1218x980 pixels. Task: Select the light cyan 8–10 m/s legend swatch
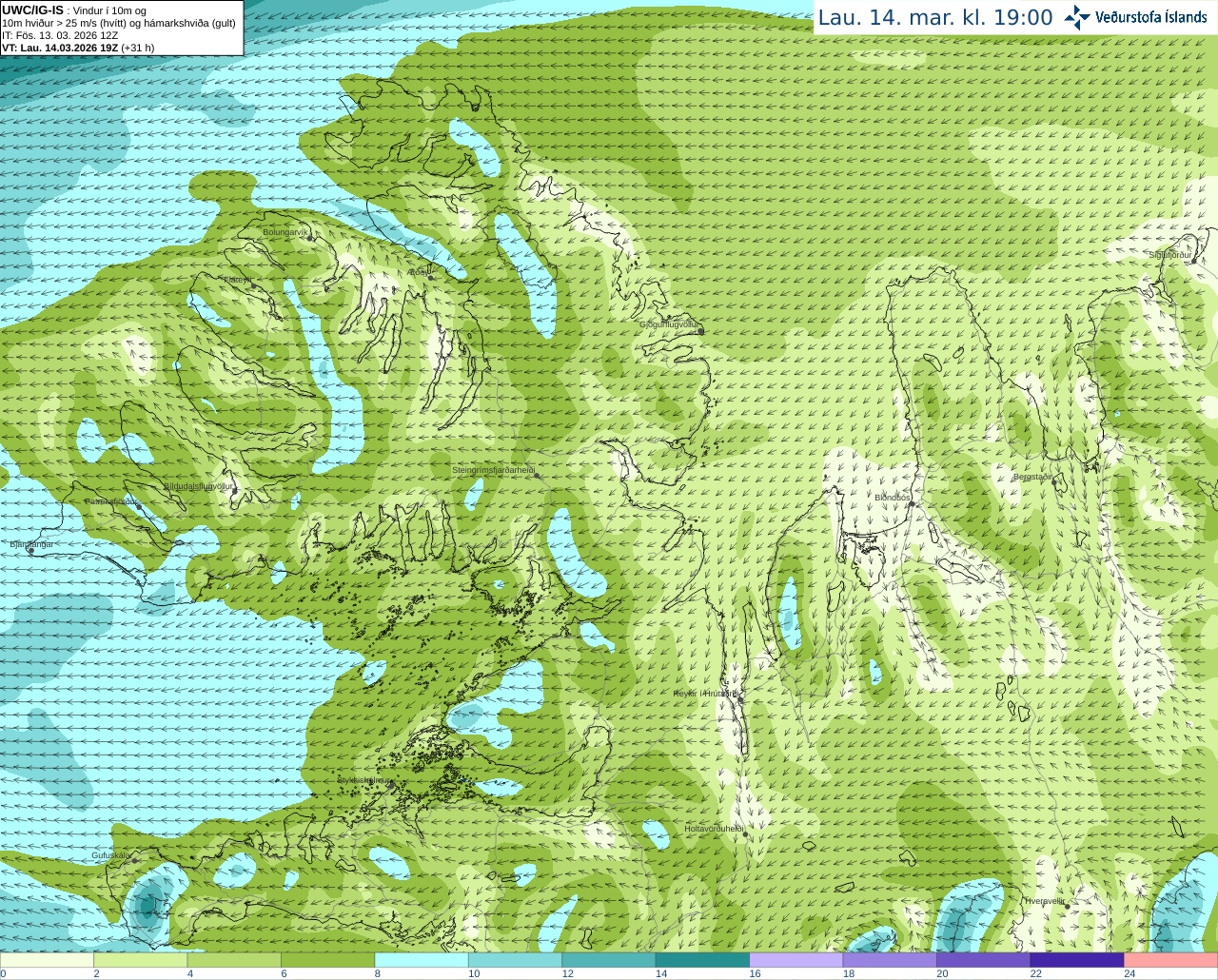(x=422, y=960)
